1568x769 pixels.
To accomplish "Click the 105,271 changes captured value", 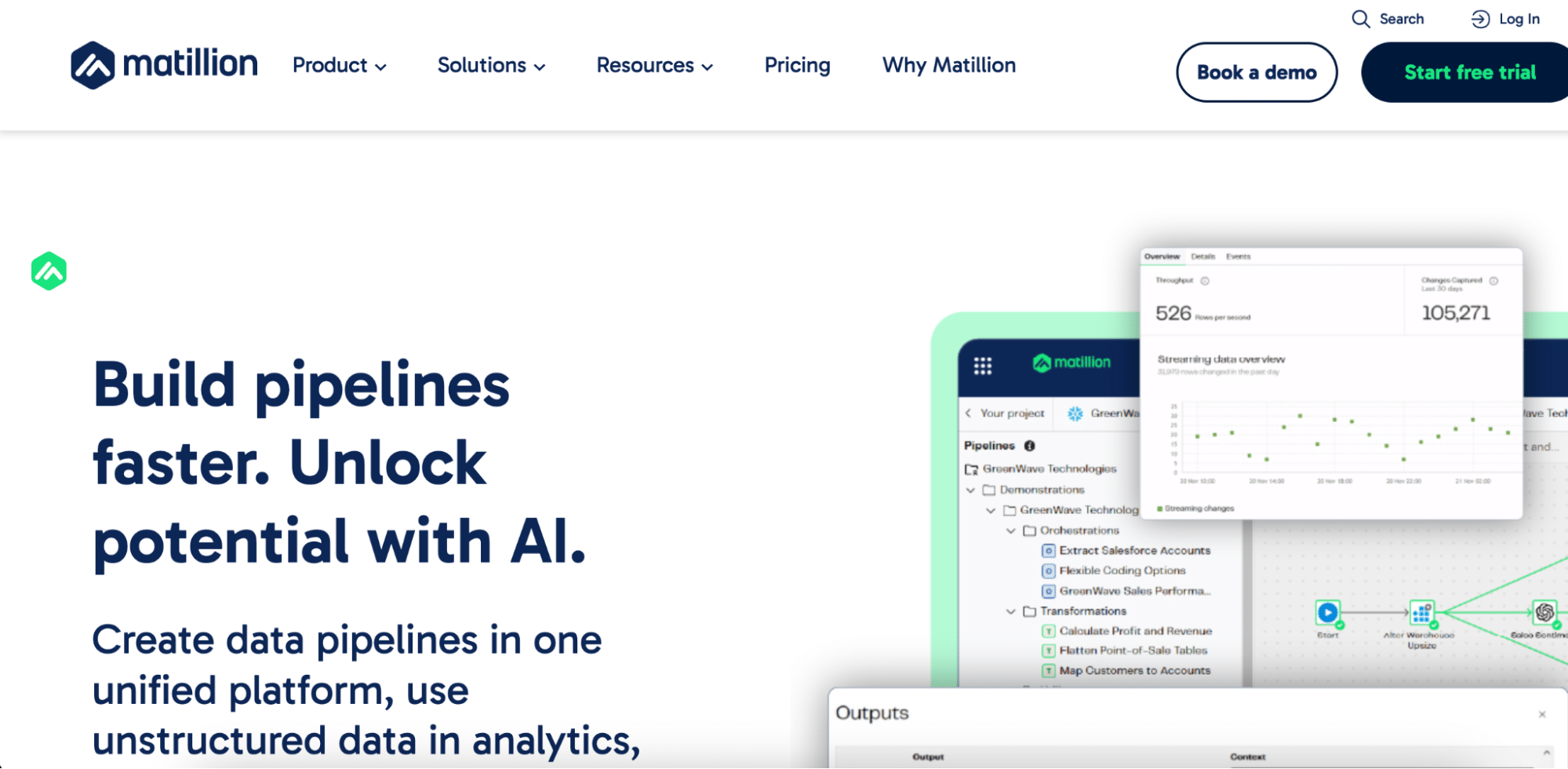I will tap(1455, 313).
